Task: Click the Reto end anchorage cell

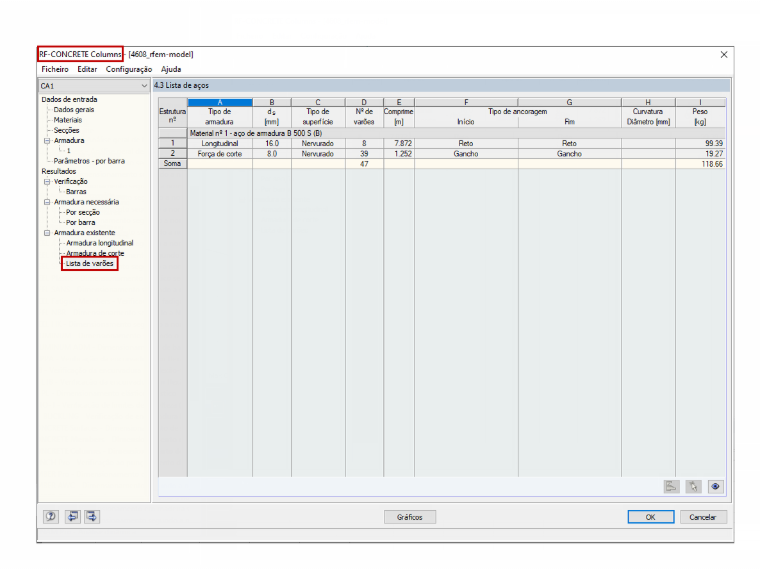Action: coord(570,143)
